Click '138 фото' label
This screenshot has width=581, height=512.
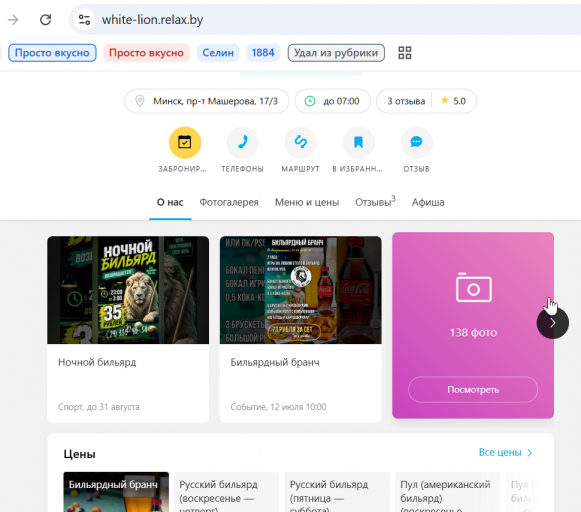(473, 333)
